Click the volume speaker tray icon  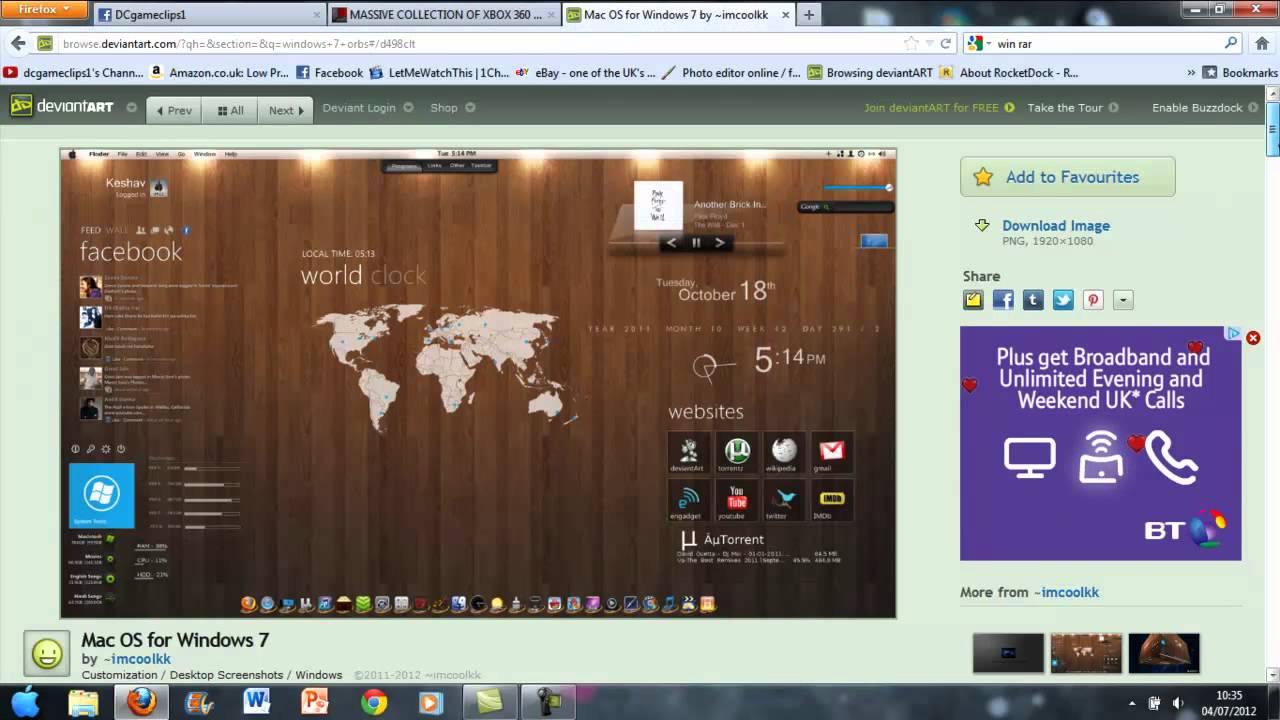1177,703
